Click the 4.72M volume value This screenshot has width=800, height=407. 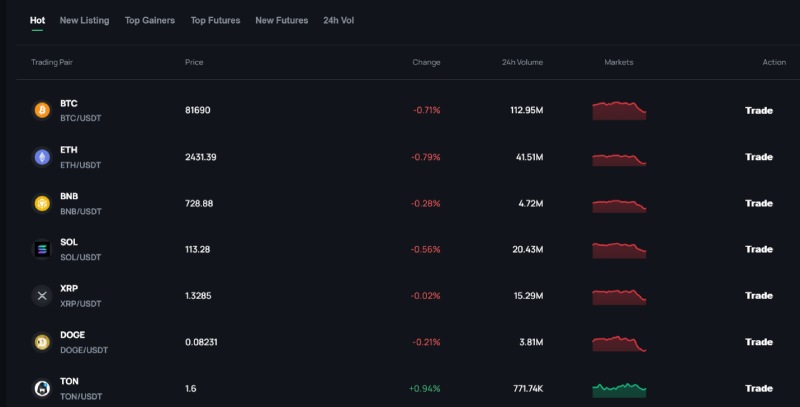click(x=531, y=204)
